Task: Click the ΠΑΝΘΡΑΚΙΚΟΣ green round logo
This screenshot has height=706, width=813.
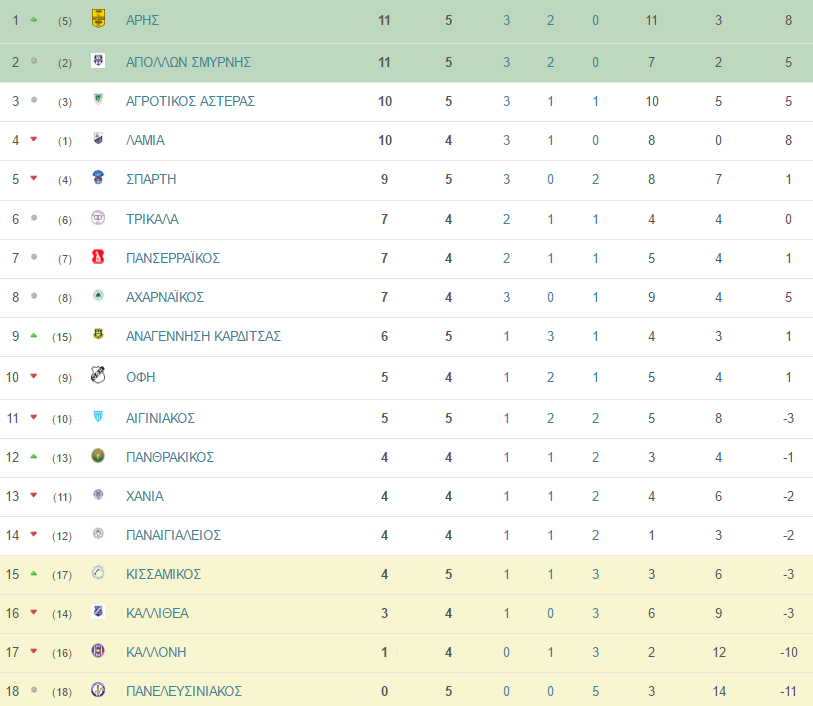Action: pos(98,456)
